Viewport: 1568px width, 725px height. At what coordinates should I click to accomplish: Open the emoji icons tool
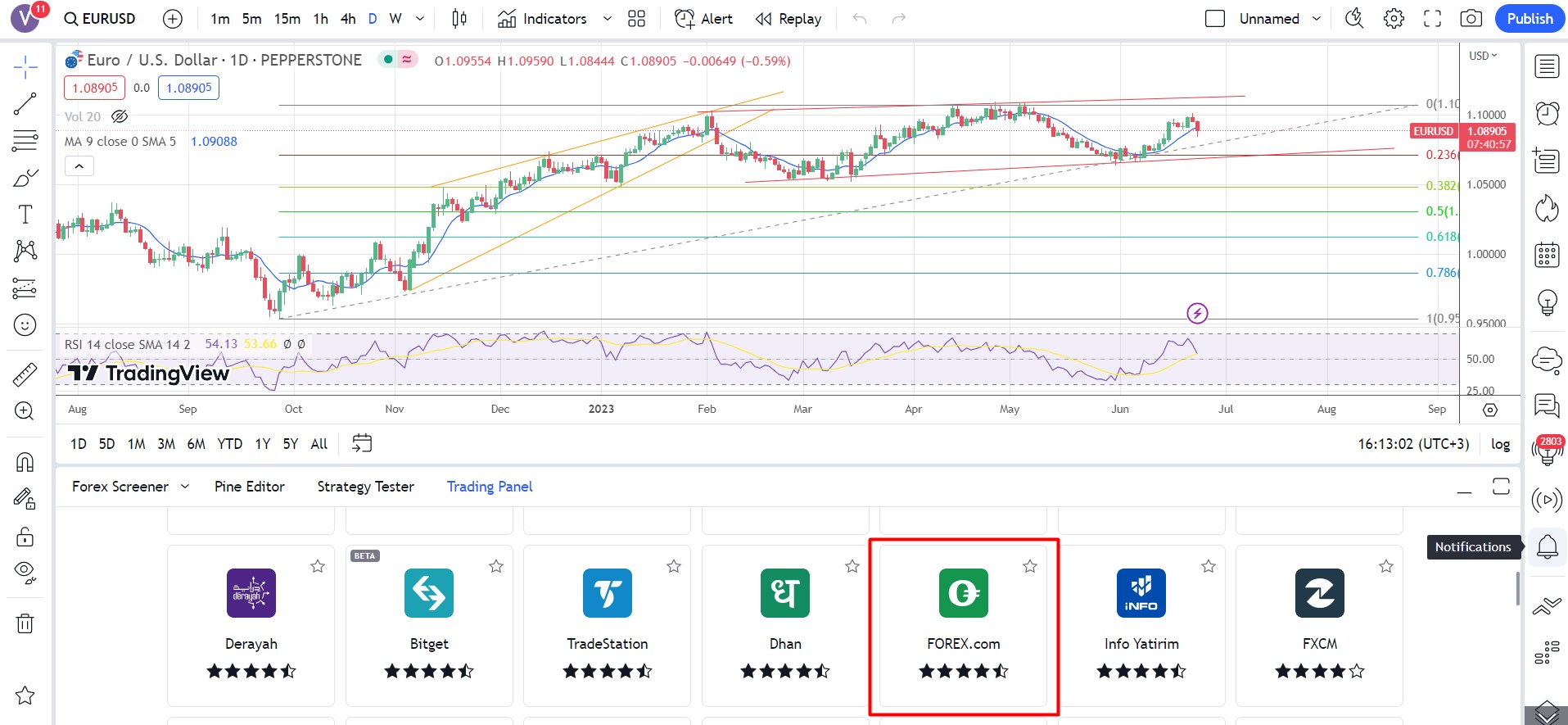point(25,325)
